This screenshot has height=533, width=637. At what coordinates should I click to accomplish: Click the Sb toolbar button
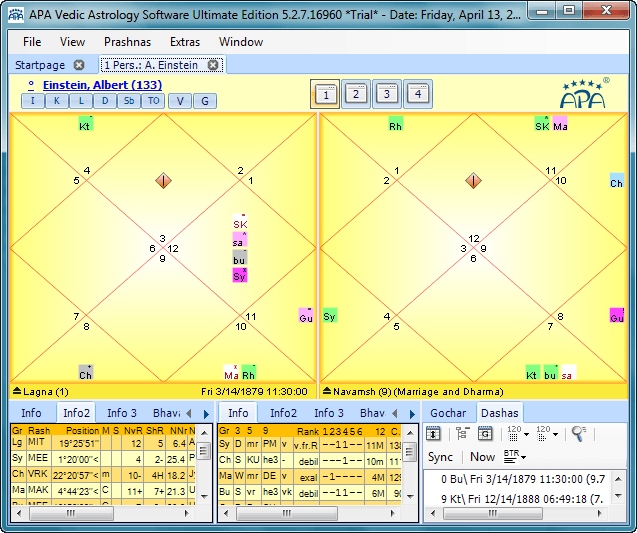[129, 101]
